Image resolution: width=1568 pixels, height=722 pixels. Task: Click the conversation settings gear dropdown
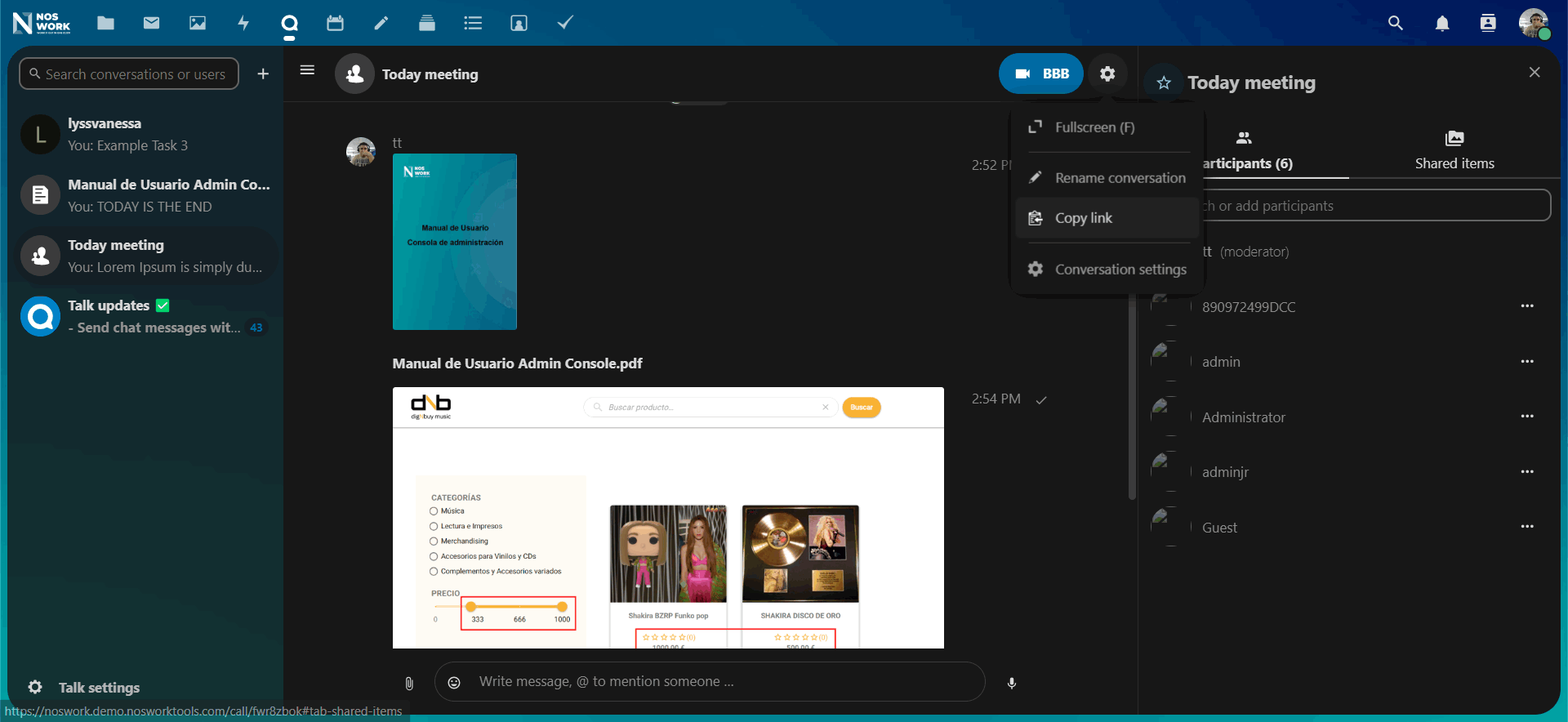point(1107,74)
